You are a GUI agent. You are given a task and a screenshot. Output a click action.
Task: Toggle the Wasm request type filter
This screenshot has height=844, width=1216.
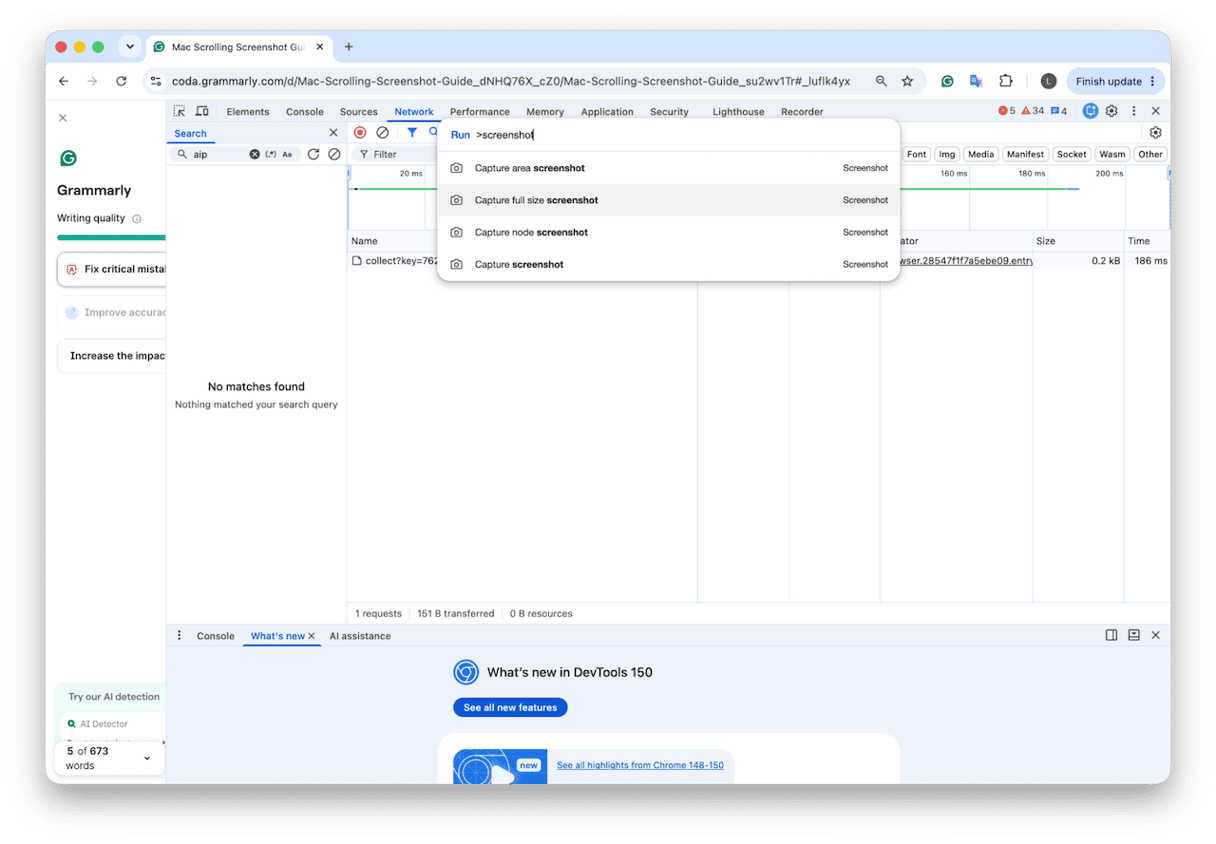1112,154
